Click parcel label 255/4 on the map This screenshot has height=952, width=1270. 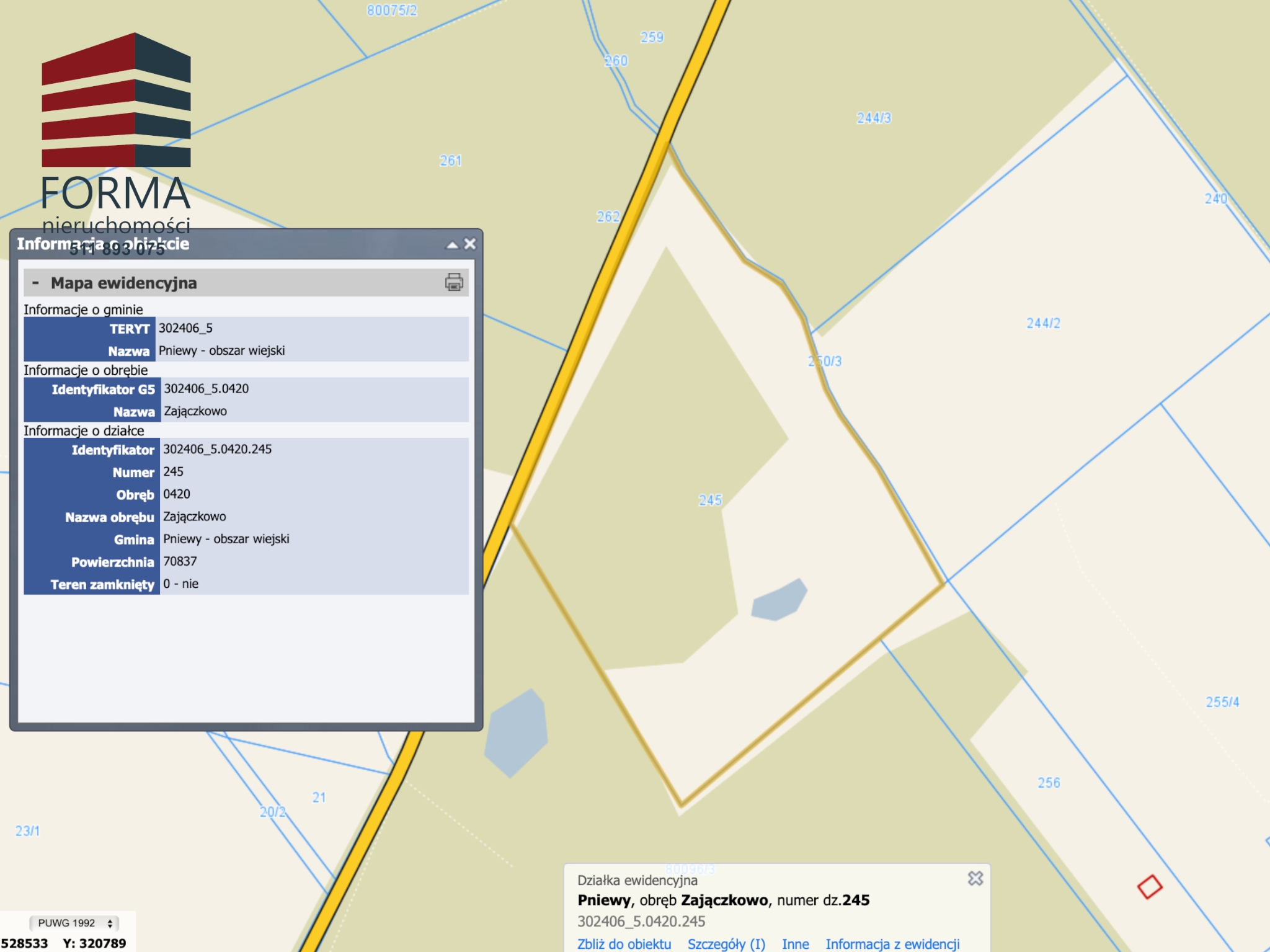click(x=1222, y=702)
